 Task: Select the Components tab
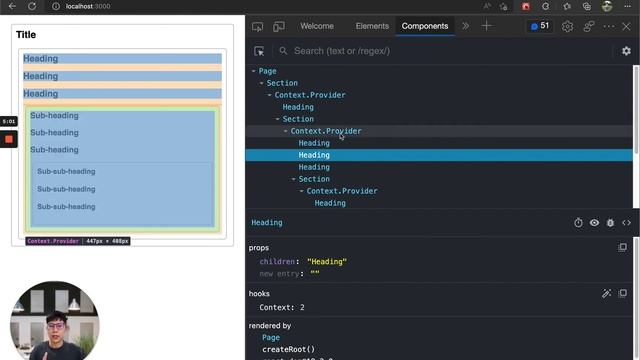(x=424, y=26)
